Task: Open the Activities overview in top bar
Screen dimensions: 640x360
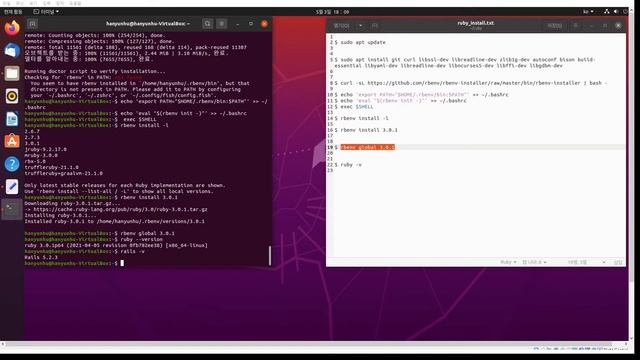Action: (13, 12)
